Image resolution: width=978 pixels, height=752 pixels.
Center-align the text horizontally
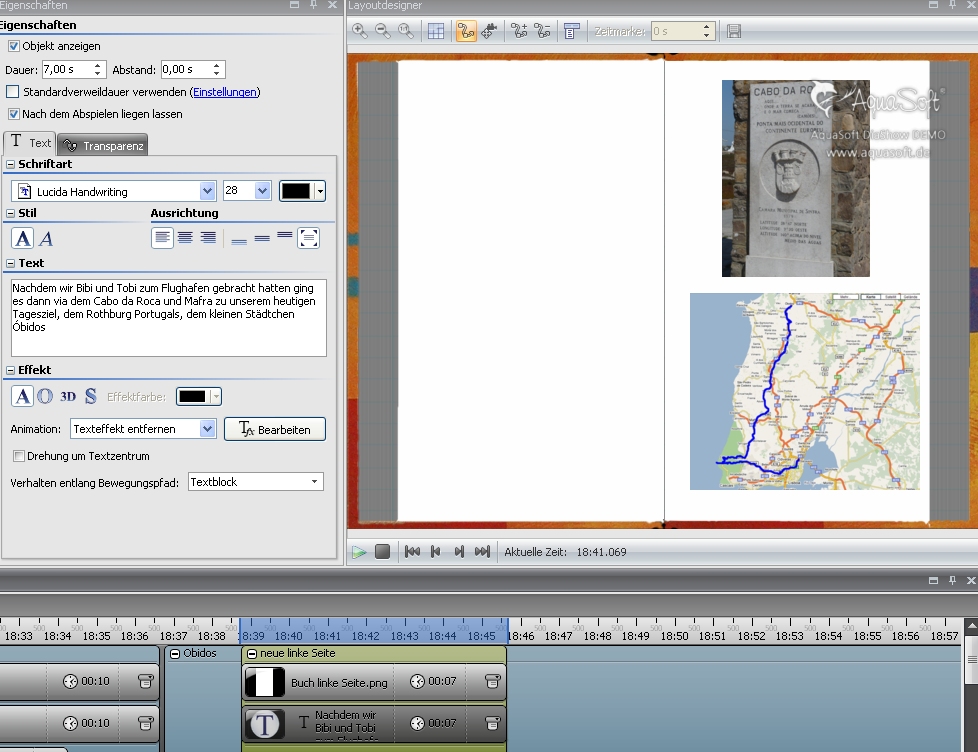pyautogui.click(x=185, y=238)
